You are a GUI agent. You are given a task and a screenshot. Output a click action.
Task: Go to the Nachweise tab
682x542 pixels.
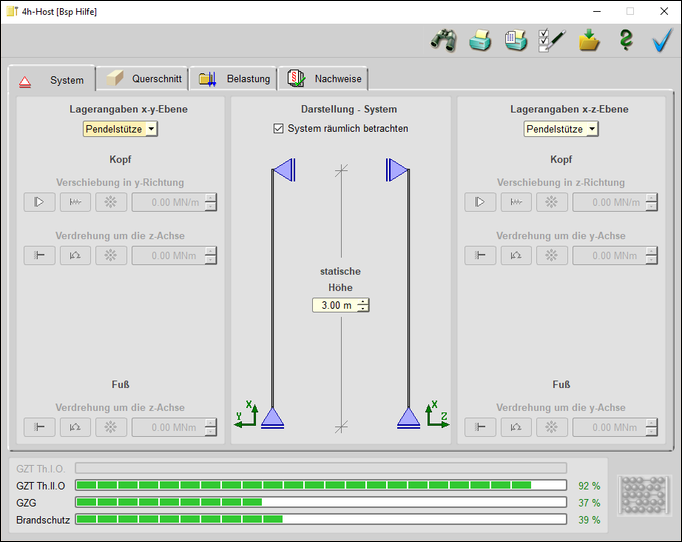coord(324,79)
